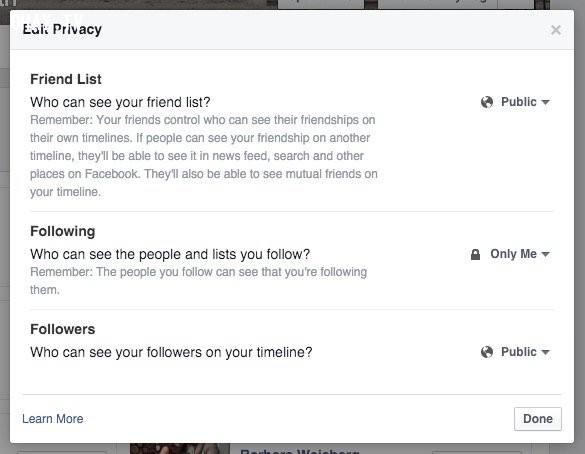The width and height of the screenshot is (585, 454).
Task: Click the globe icon beside Friend List Public
Action: pyautogui.click(x=487, y=102)
